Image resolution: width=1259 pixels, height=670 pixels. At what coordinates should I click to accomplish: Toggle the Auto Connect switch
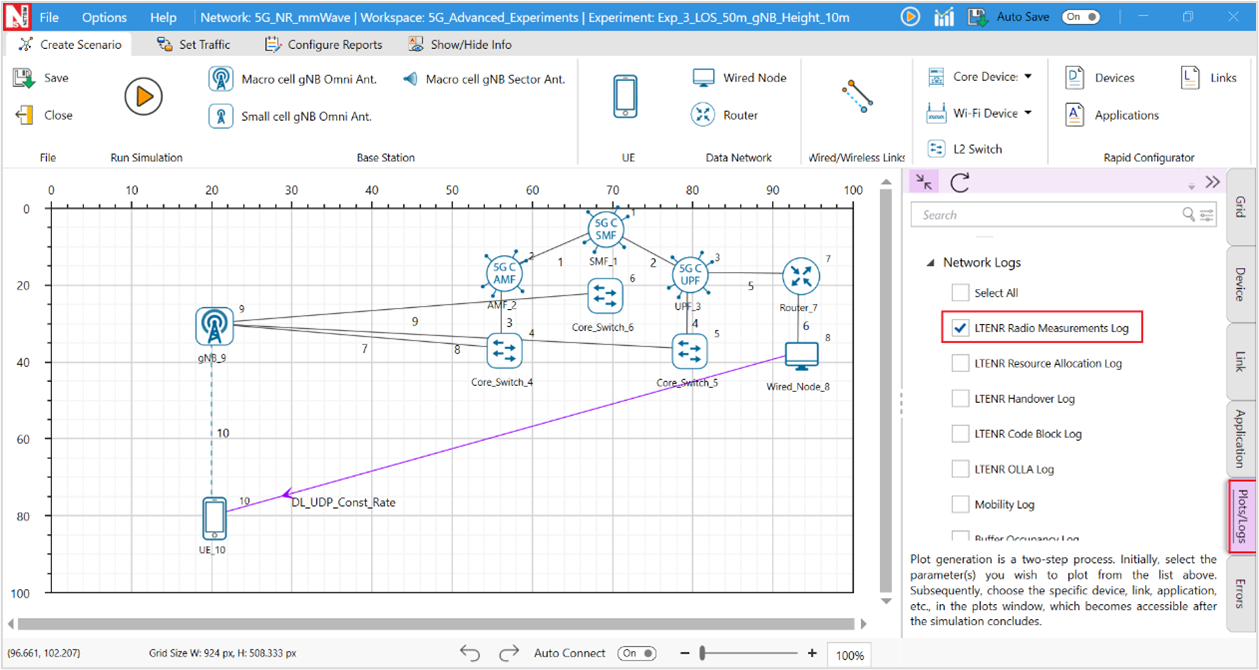pos(636,653)
